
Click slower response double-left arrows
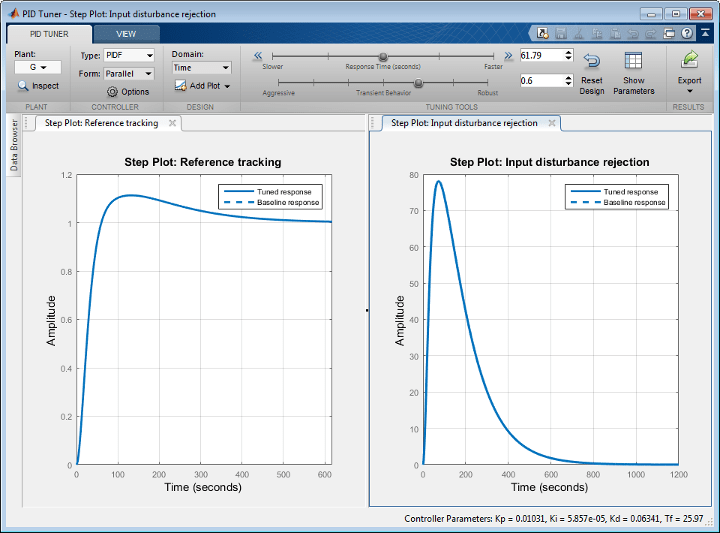[x=258, y=56]
